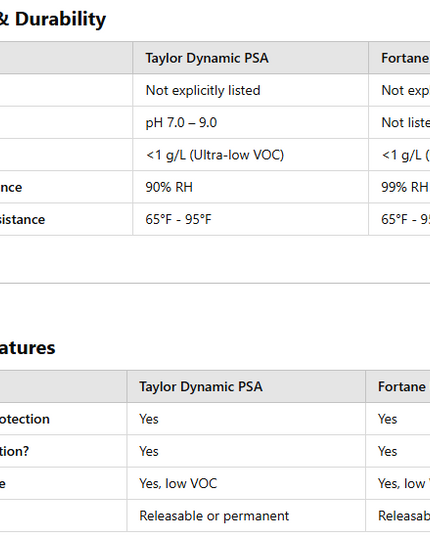The width and height of the screenshot is (430, 537).
Task: Click Taylor's Yes cell in protection row
Action: click(x=149, y=419)
